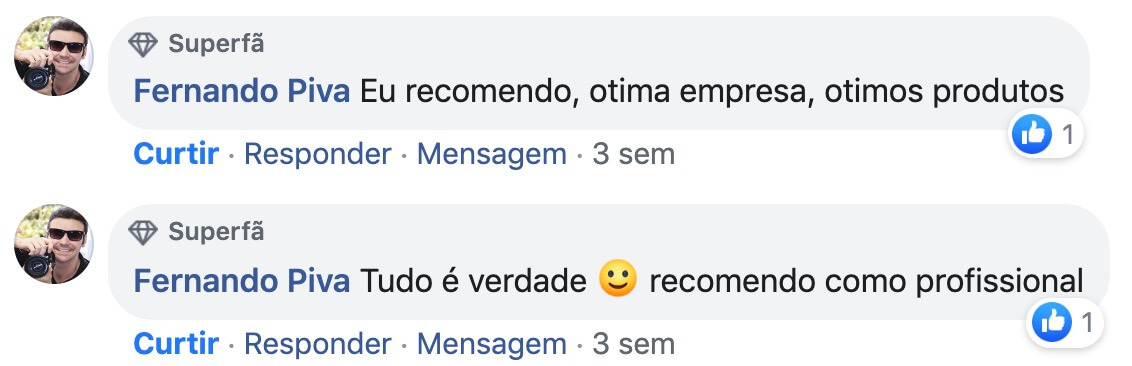
Task: Send Mensagem to the 'Tudo é verdade' commenter
Action: 492,344
